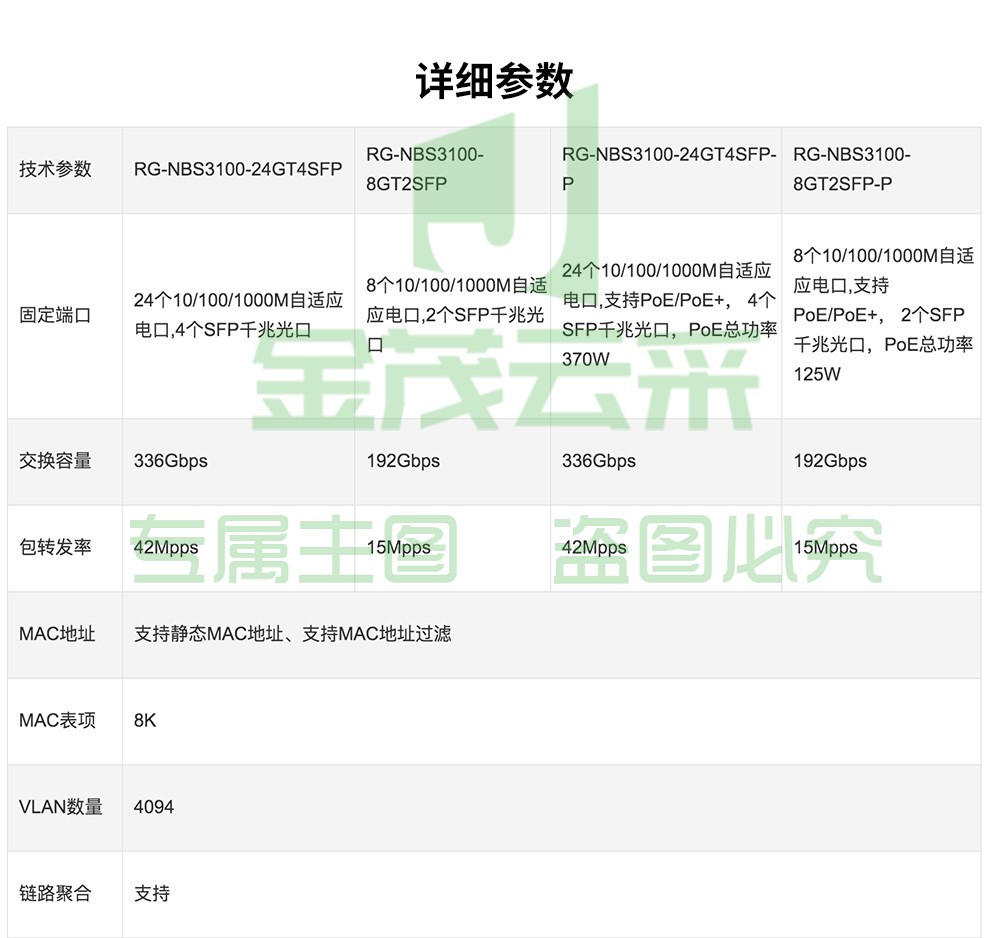Click model name RG-NBS3100-24GT4SFP header
The image size is (990, 938).
pyautogui.click(x=238, y=169)
